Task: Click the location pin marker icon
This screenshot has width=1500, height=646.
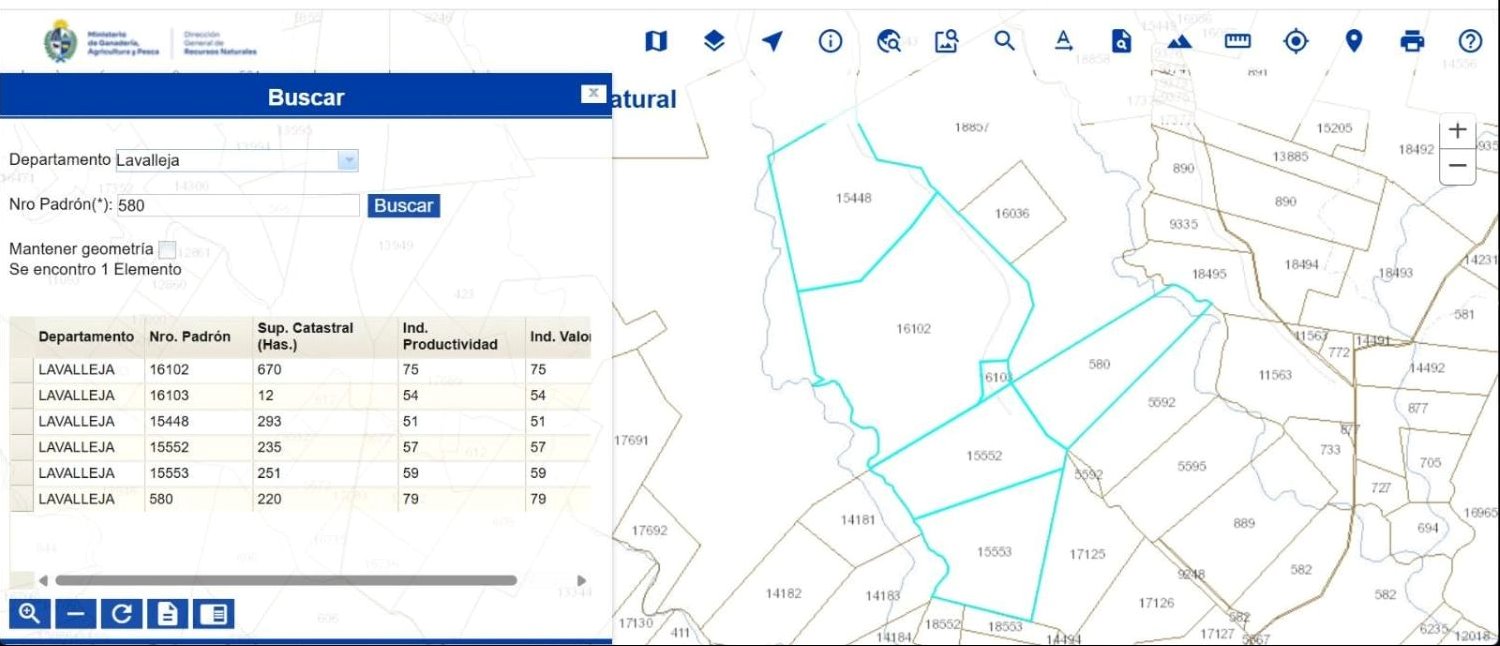Action: click(x=1354, y=41)
